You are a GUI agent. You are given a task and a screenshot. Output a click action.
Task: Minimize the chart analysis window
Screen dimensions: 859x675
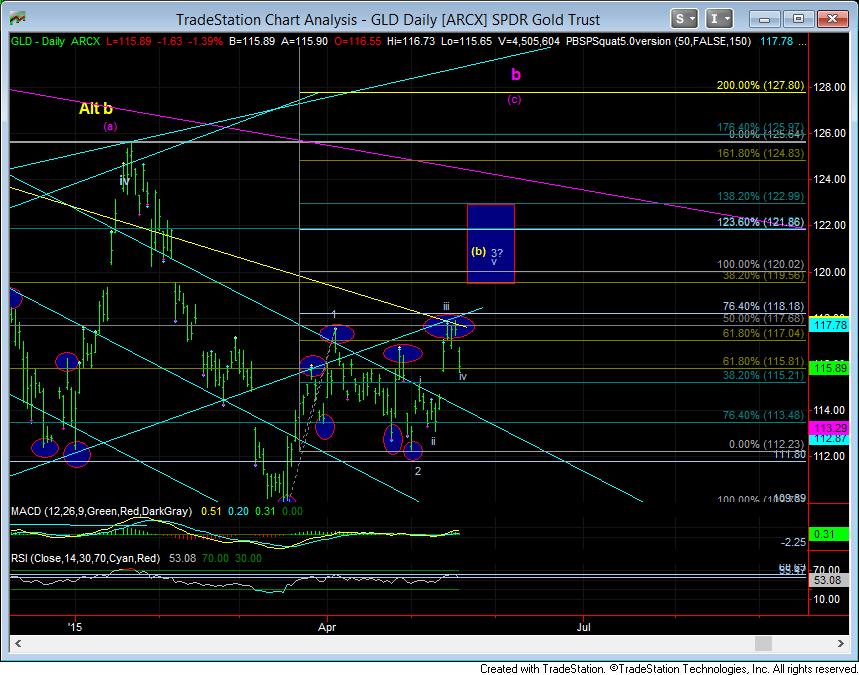[765, 19]
